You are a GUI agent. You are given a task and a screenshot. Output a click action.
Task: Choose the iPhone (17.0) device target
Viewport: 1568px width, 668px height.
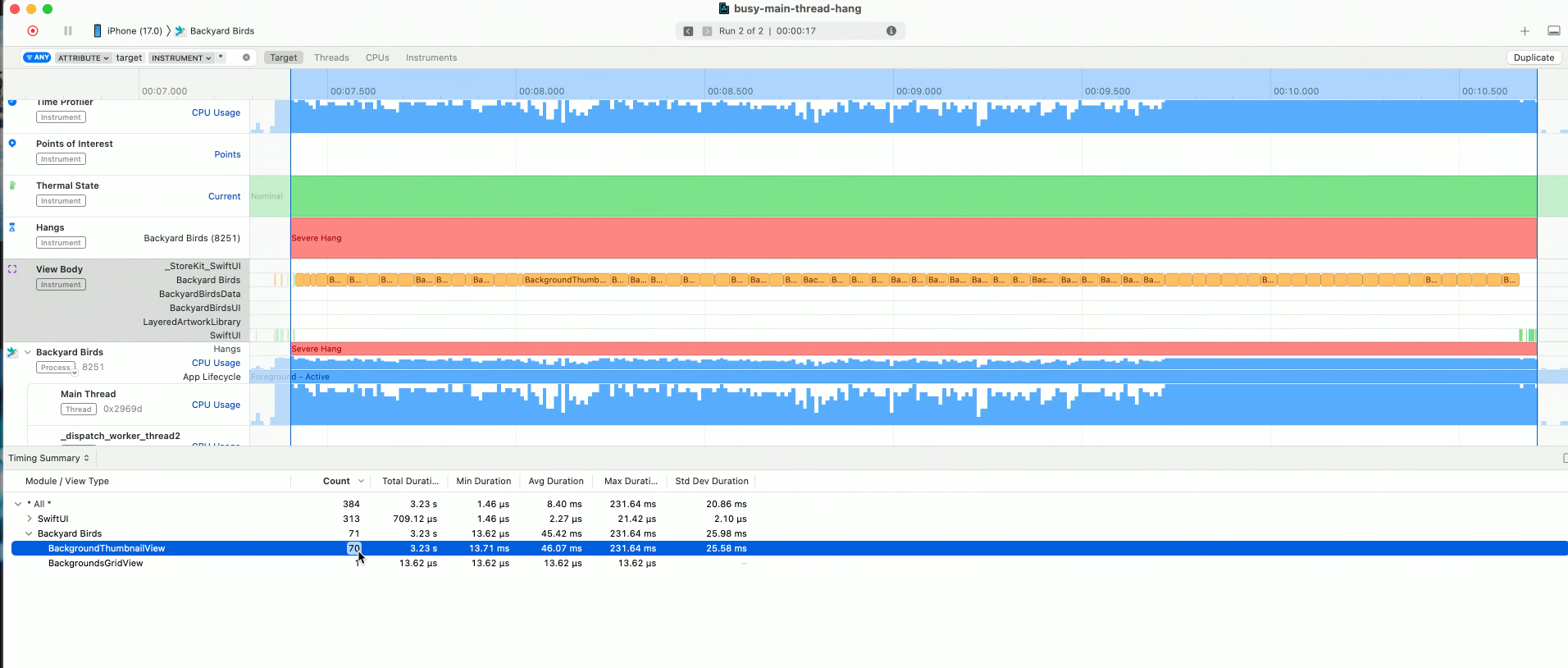[x=129, y=31]
